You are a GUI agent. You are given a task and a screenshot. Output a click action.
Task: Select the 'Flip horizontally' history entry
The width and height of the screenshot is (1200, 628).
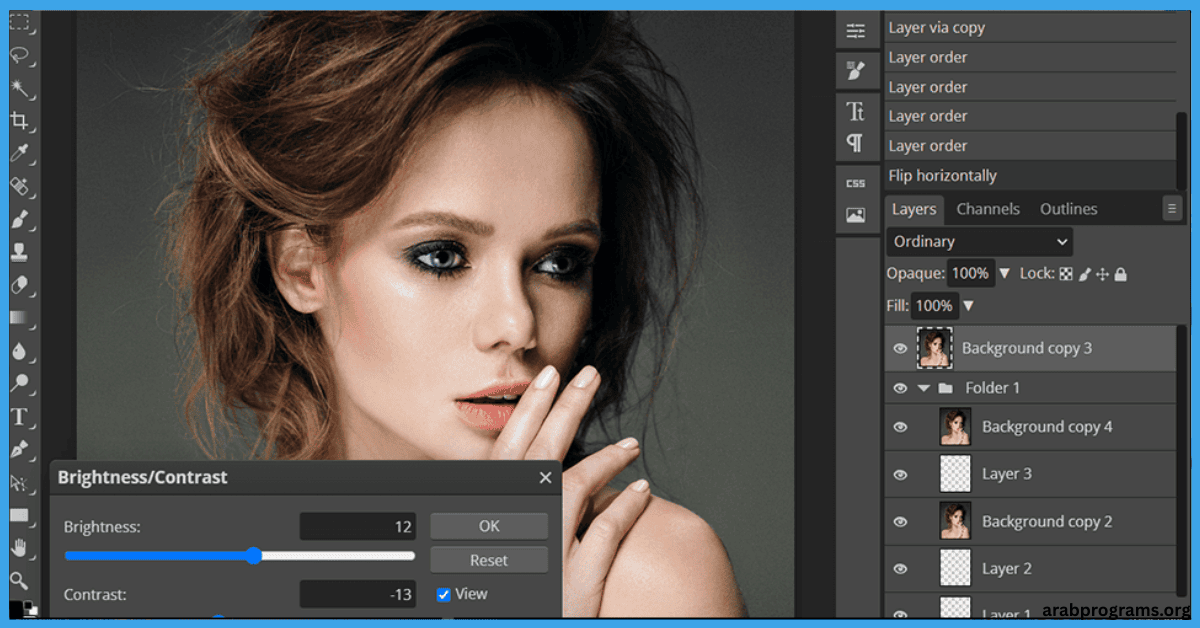[x=1030, y=175]
